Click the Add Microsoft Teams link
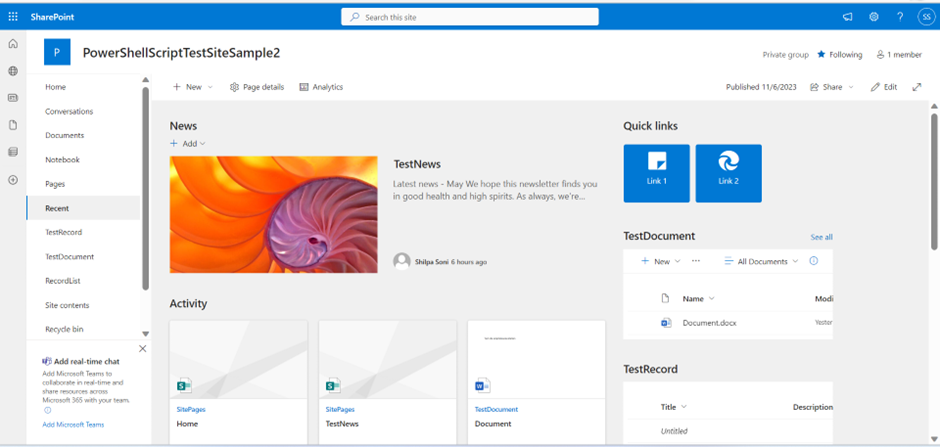This screenshot has height=447, width=940. tap(73, 425)
